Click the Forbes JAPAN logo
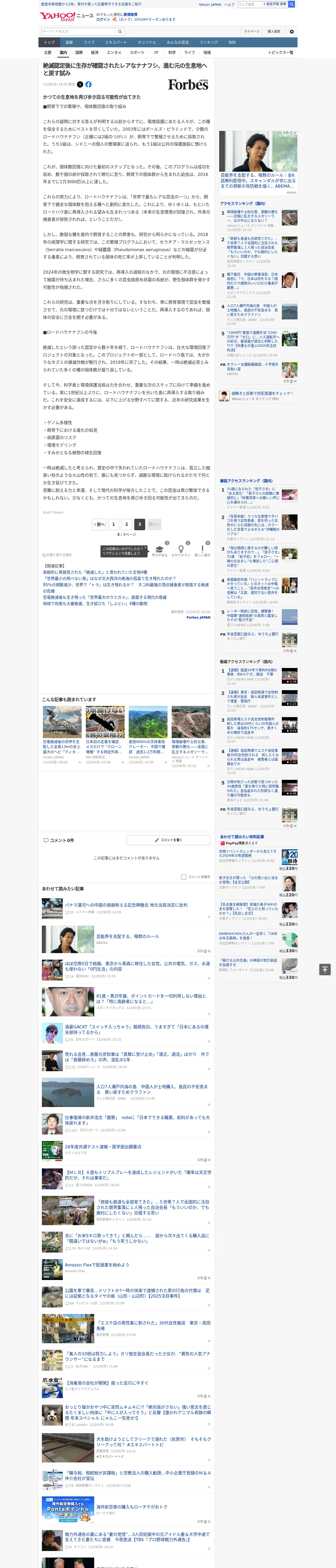The height and width of the screenshot is (1568, 336). 188,85
